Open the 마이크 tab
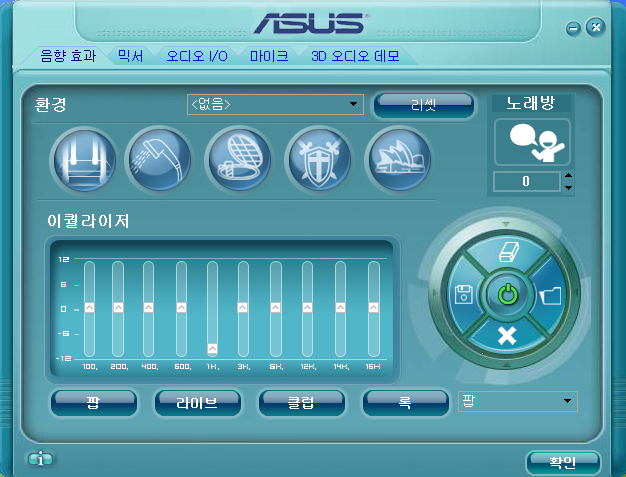The width and height of the screenshot is (626, 477). tap(269, 56)
